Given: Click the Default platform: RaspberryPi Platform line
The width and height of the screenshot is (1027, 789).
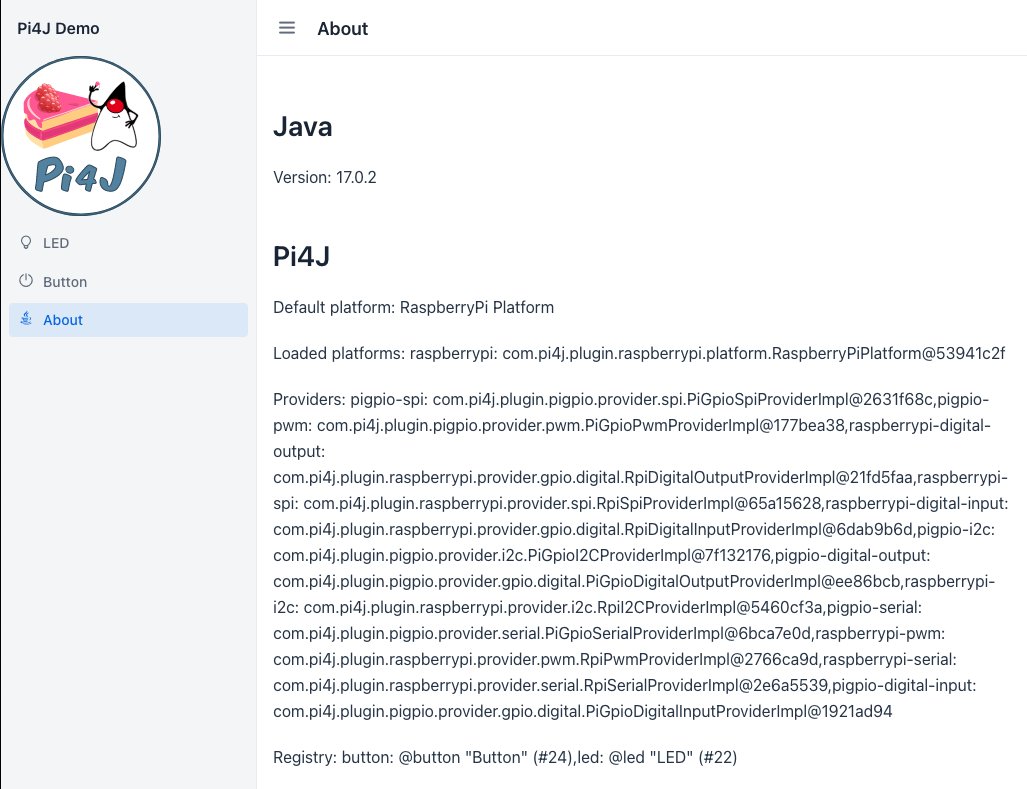Looking at the screenshot, I should pos(413,307).
